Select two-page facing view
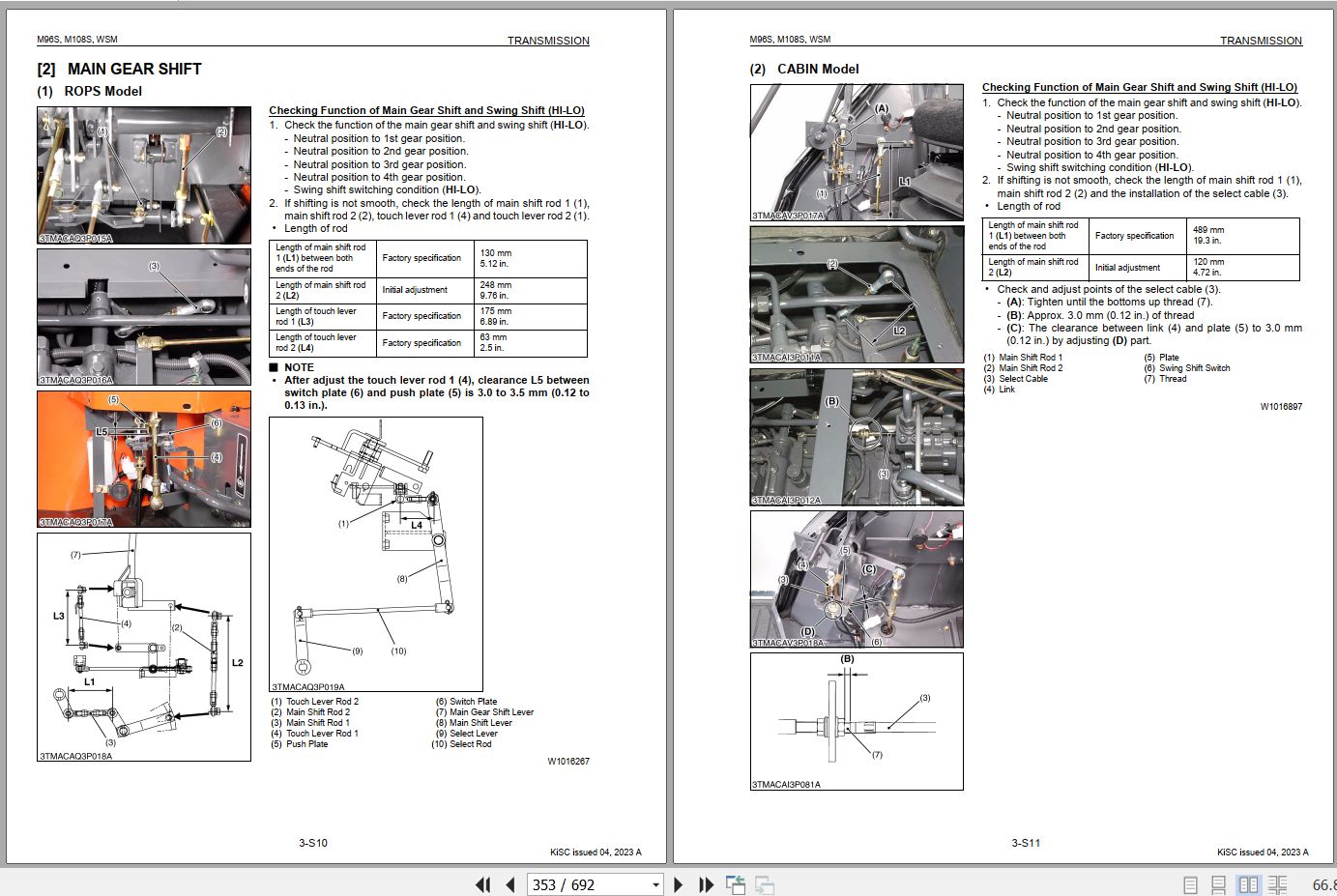The height and width of the screenshot is (896, 1337). [1248, 884]
